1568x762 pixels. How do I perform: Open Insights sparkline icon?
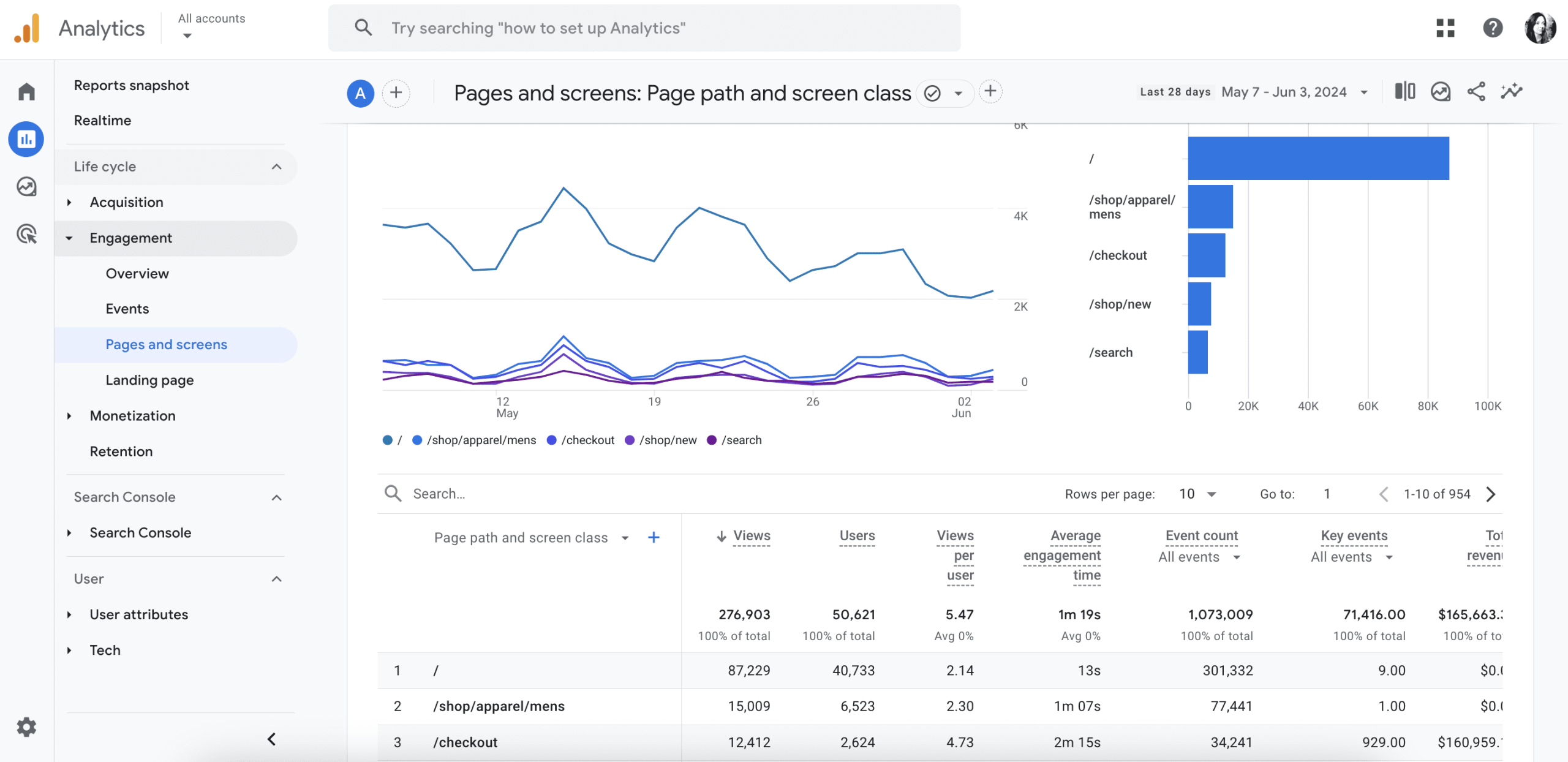pos(1512,91)
